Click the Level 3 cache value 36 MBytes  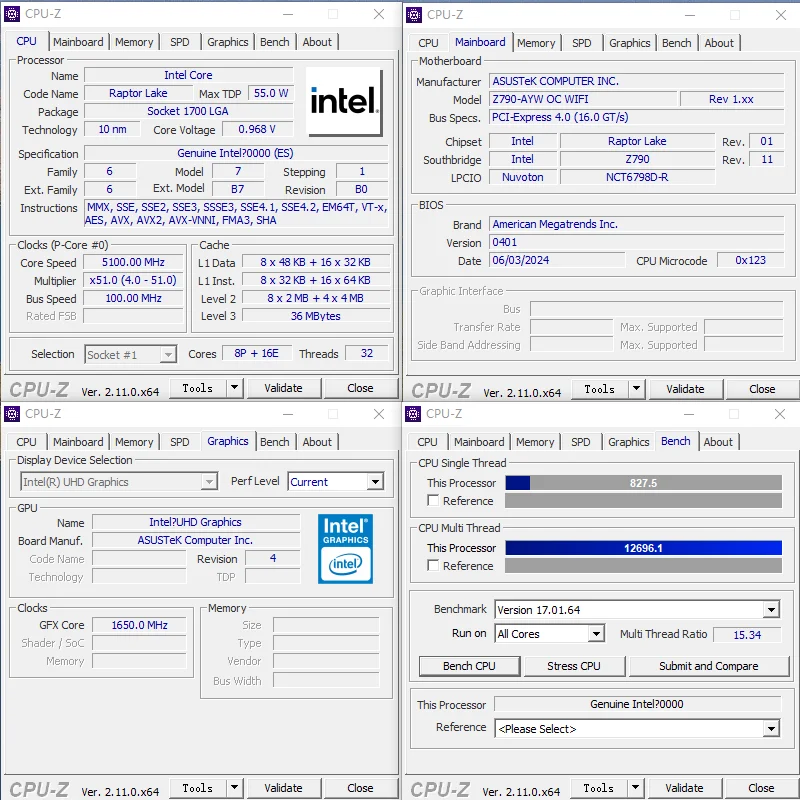coord(316,316)
